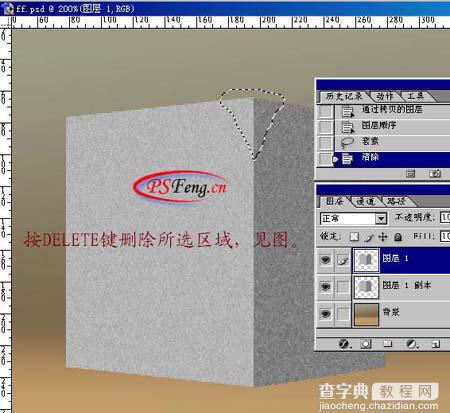Toggle link box for 图层 1 副本
Image resolution: width=450 pixels, height=413 pixels.
click(343, 287)
